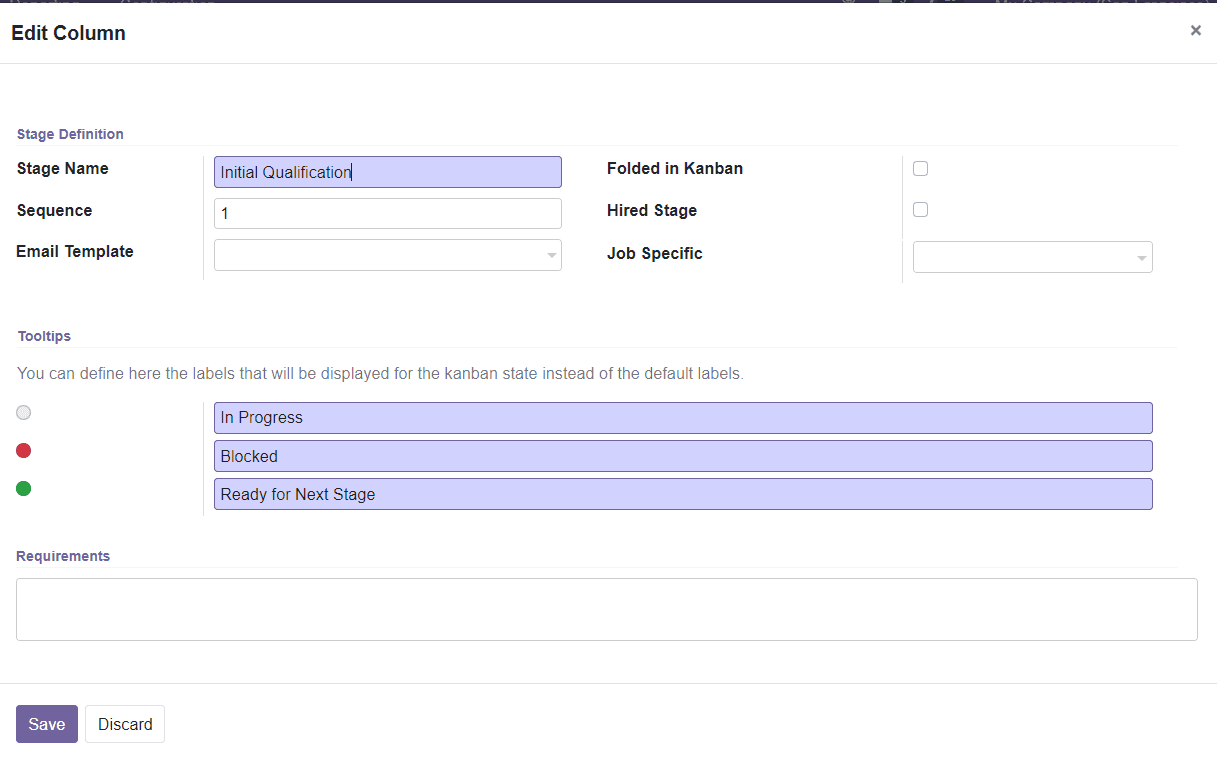Edit the In Progress tooltip label
Screen dimensions: 1217x761
coord(683,417)
